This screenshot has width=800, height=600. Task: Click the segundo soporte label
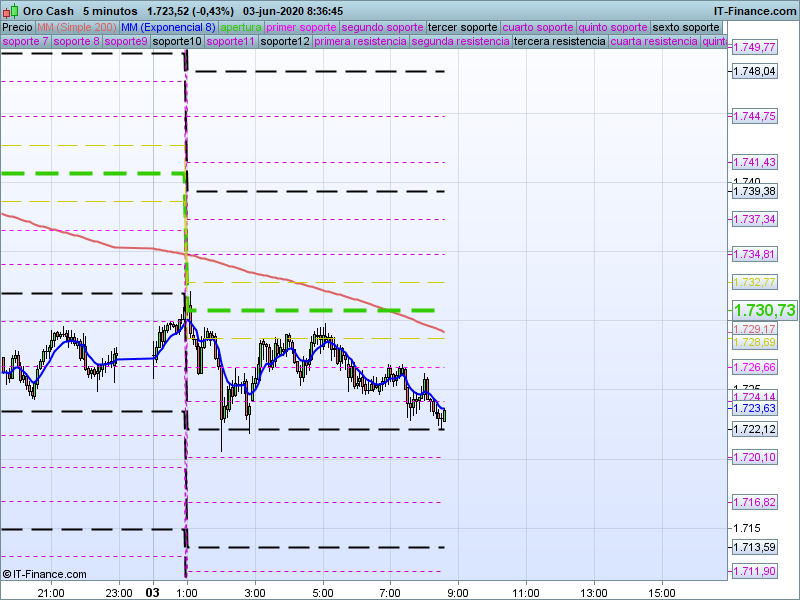click(382, 27)
